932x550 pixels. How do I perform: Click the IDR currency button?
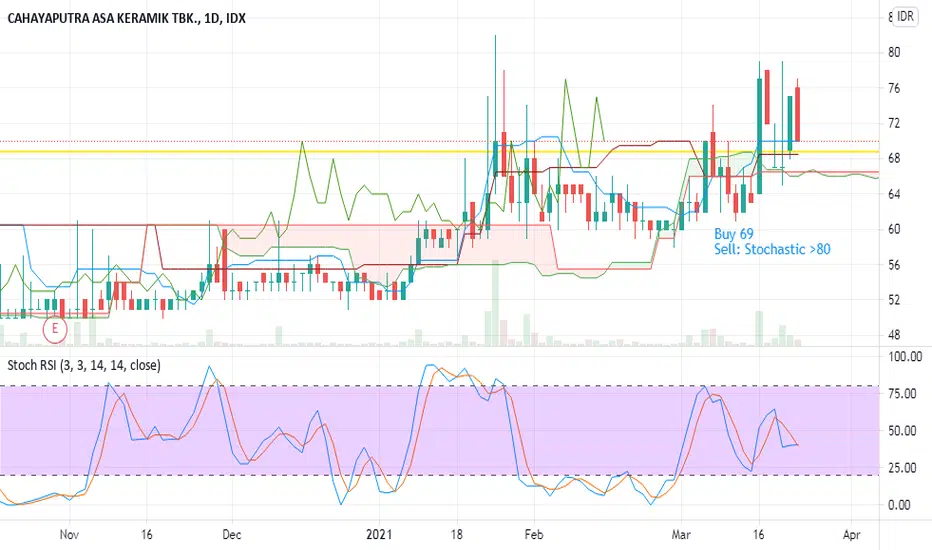pyautogui.click(x=905, y=17)
